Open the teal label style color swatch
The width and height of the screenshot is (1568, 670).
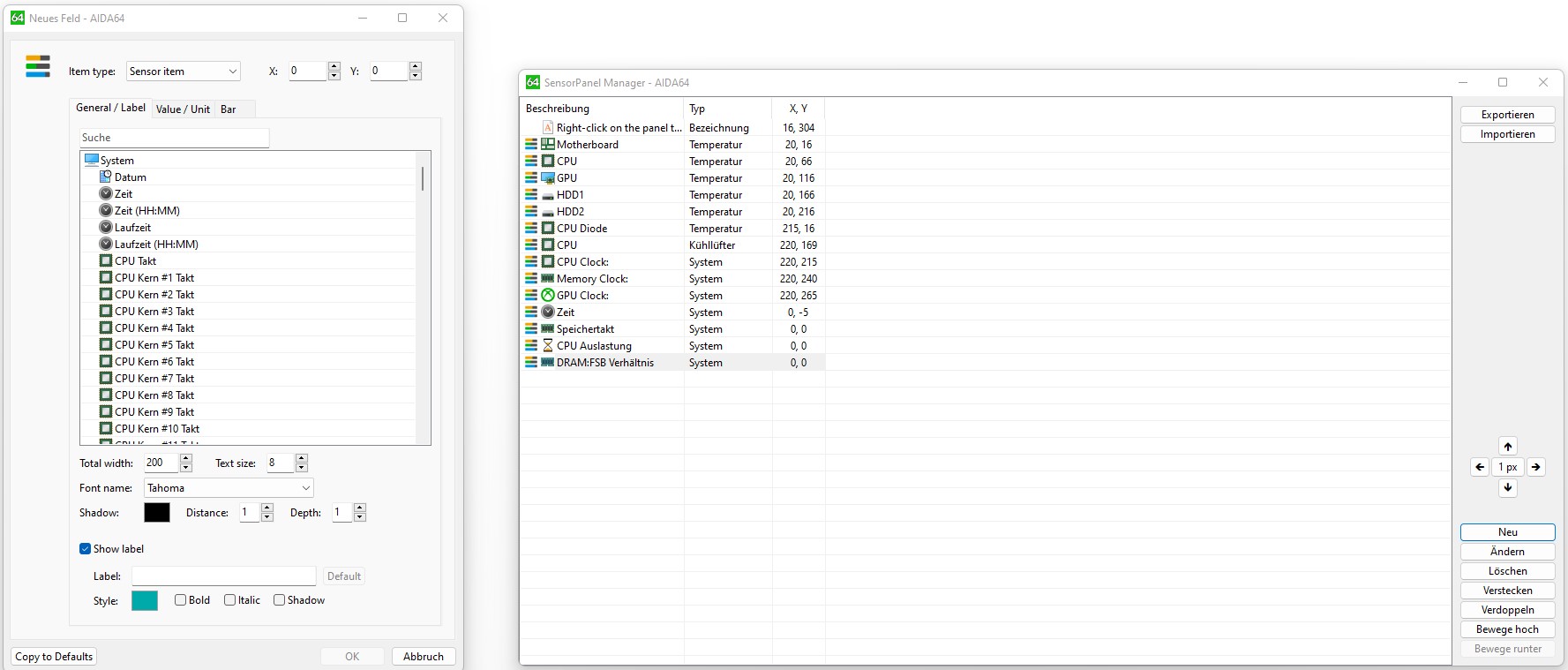pos(145,601)
